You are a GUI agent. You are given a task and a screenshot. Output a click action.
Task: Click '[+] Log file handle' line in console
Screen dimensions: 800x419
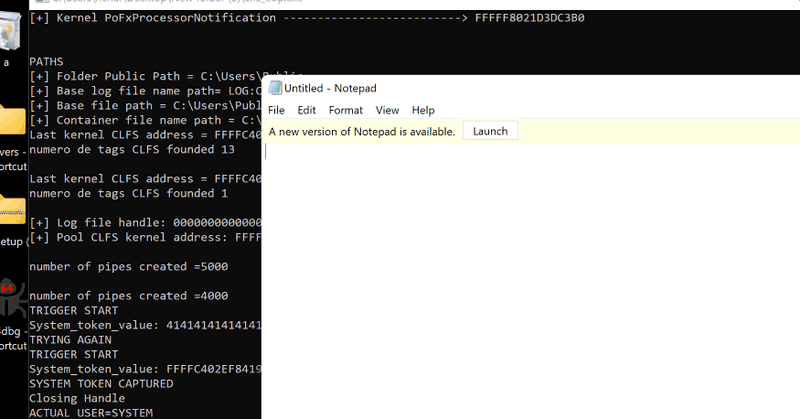coord(145,223)
